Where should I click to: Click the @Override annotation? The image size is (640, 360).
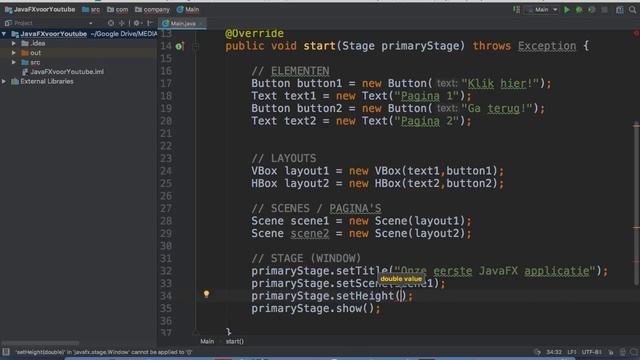(x=254, y=33)
